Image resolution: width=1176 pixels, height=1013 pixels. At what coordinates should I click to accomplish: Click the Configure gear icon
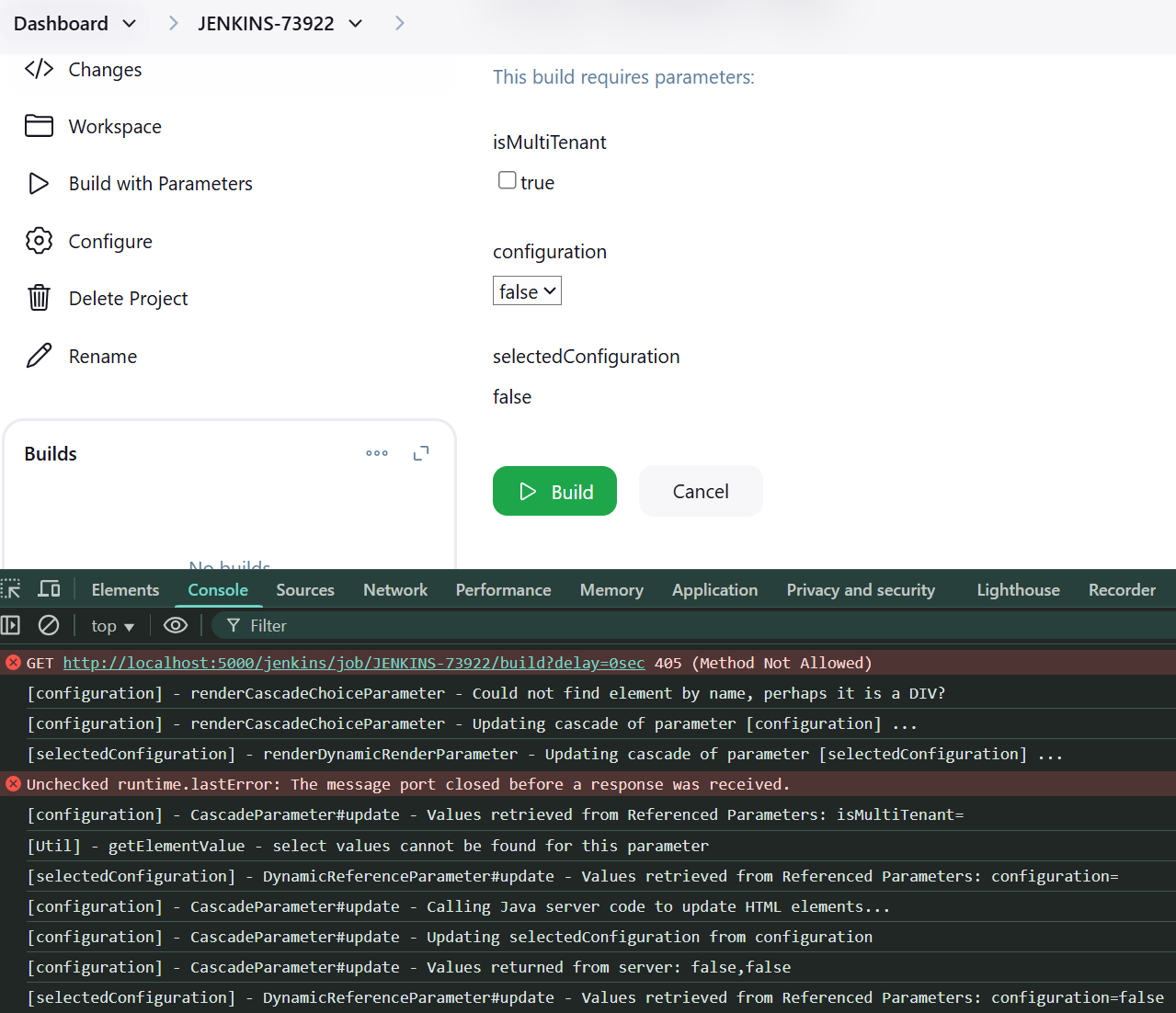point(39,241)
